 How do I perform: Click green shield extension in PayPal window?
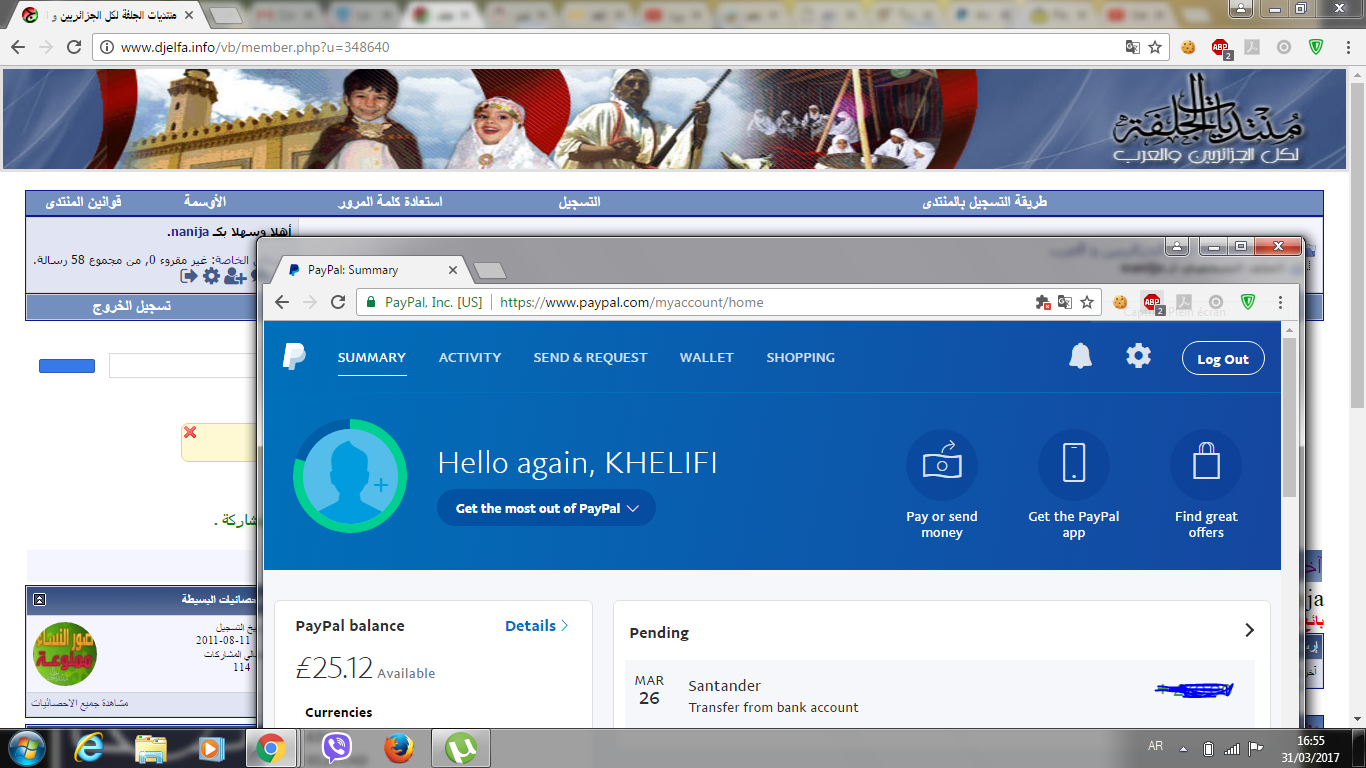1248,302
